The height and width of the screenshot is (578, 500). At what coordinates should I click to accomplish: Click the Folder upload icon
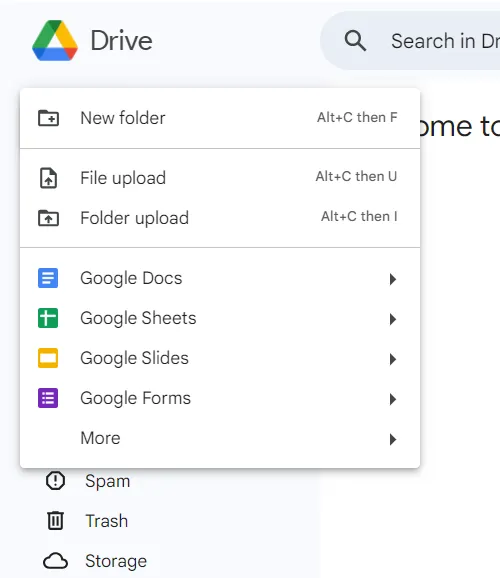48,218
